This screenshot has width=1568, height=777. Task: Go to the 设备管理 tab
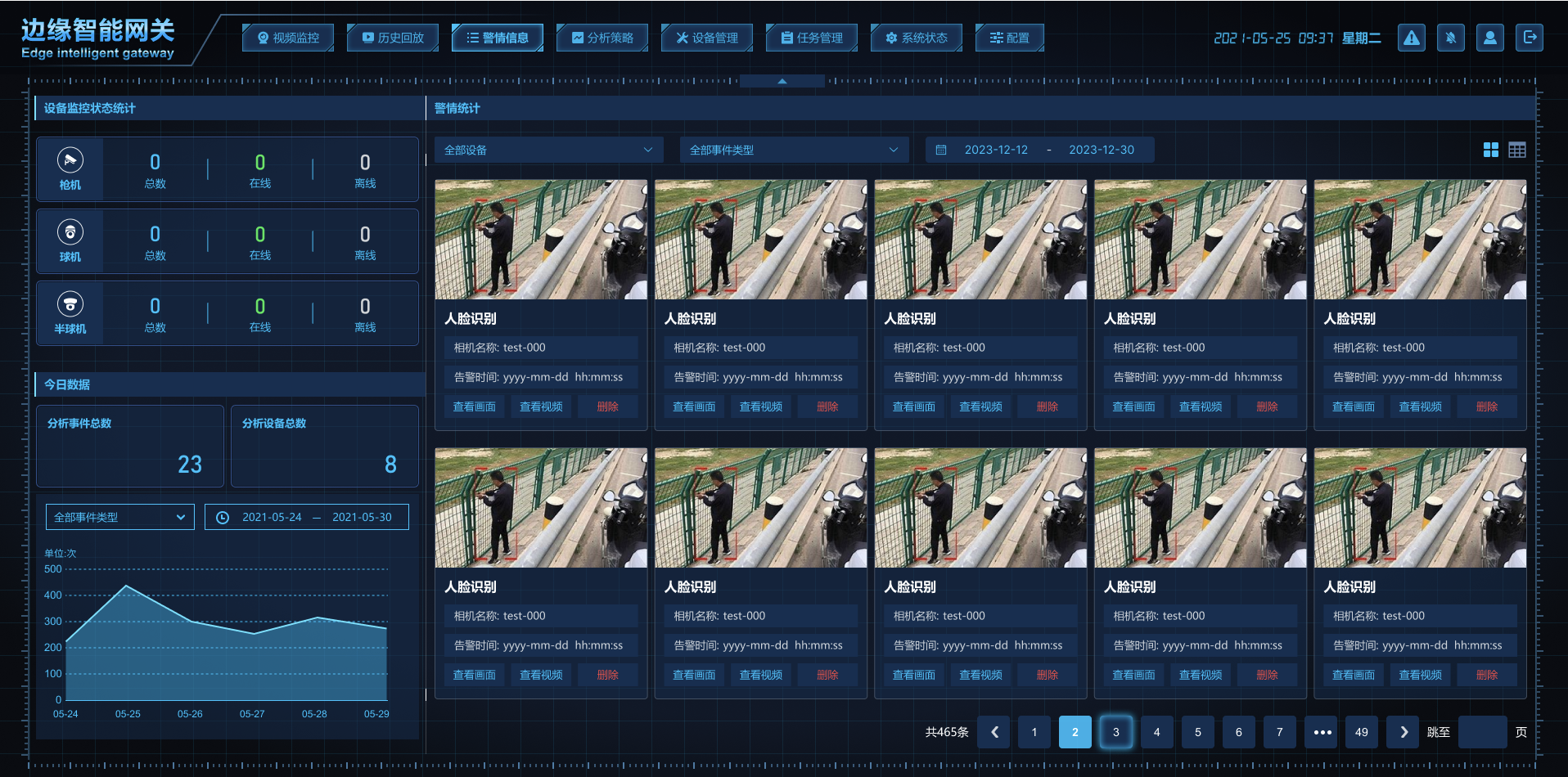pyautogui.click(x=706, y=38)
